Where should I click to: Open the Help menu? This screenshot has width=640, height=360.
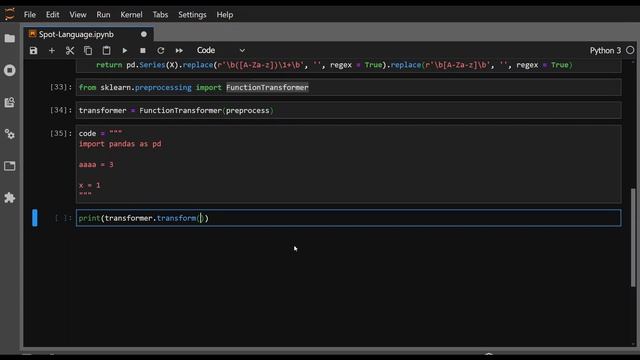224,15
